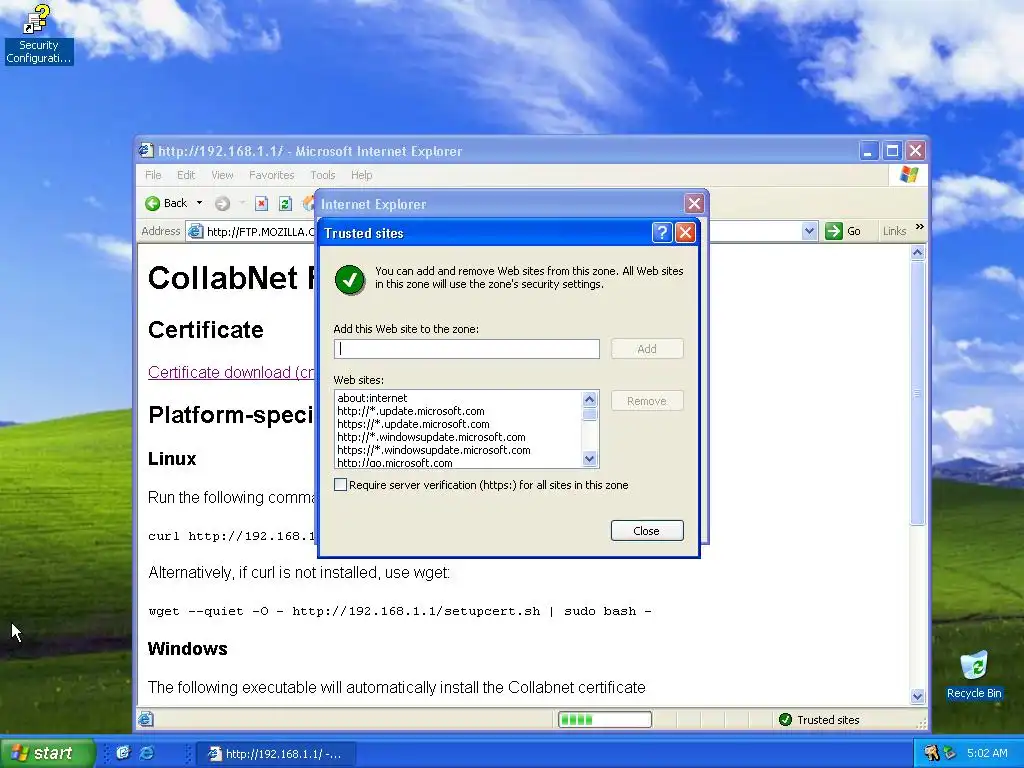The image size is (1024, 768).
Task: Click the loading progress bar in status bar
Action: coord(605,720)
